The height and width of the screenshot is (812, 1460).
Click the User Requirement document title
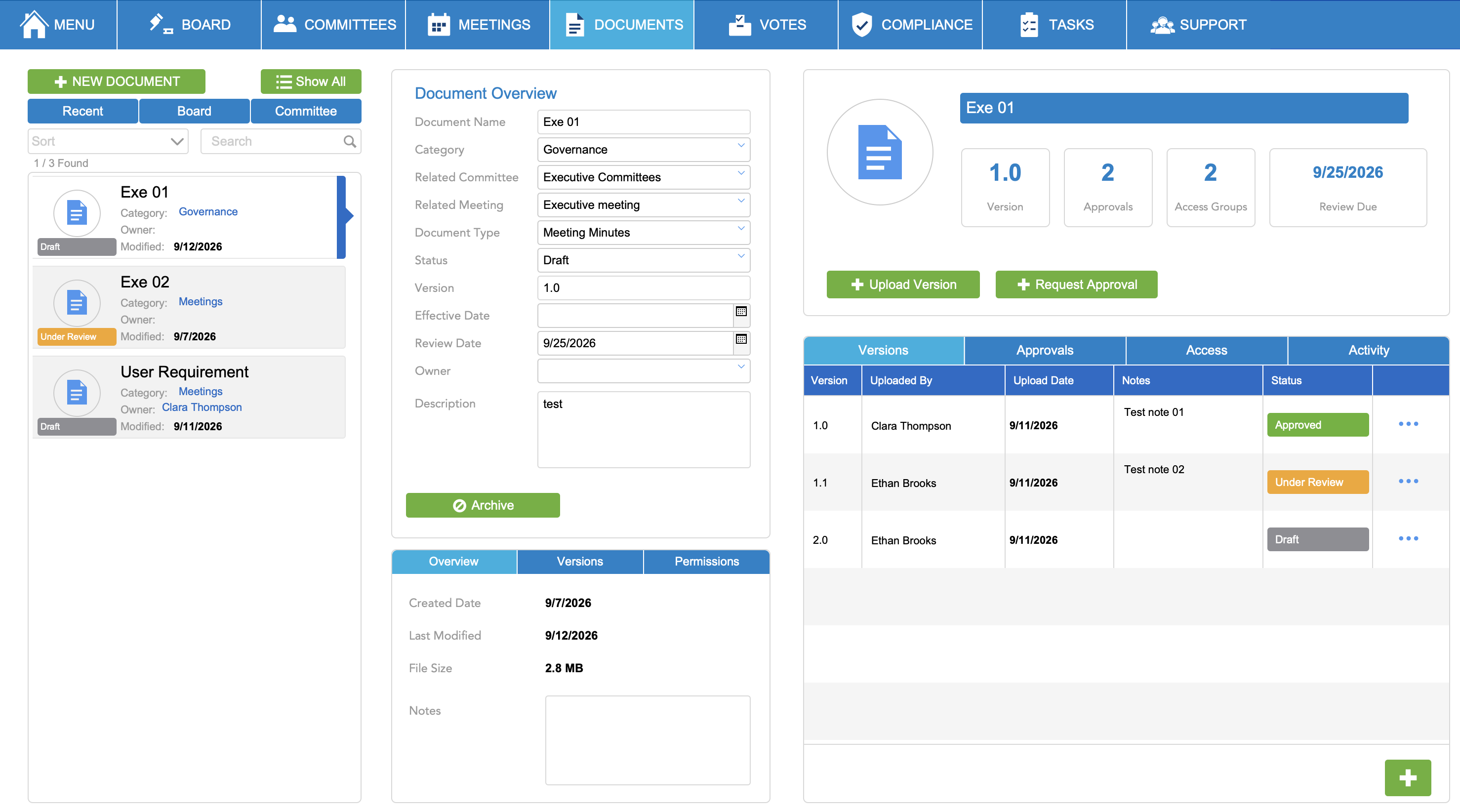pos(184,372)
